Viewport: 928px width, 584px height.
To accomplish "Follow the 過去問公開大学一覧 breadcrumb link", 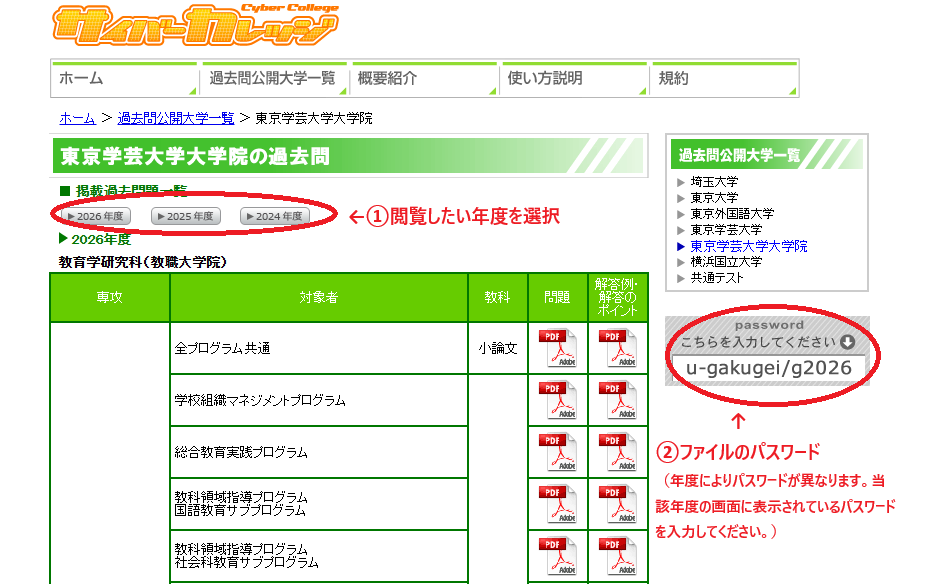I will click(x=176, y=118).
